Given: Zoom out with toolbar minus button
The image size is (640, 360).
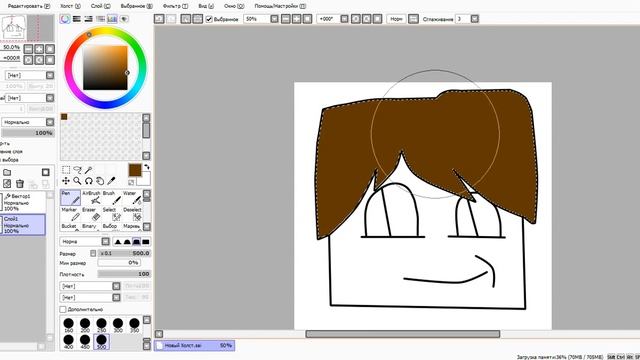Looking at the screenshot, I should [285, 19].
